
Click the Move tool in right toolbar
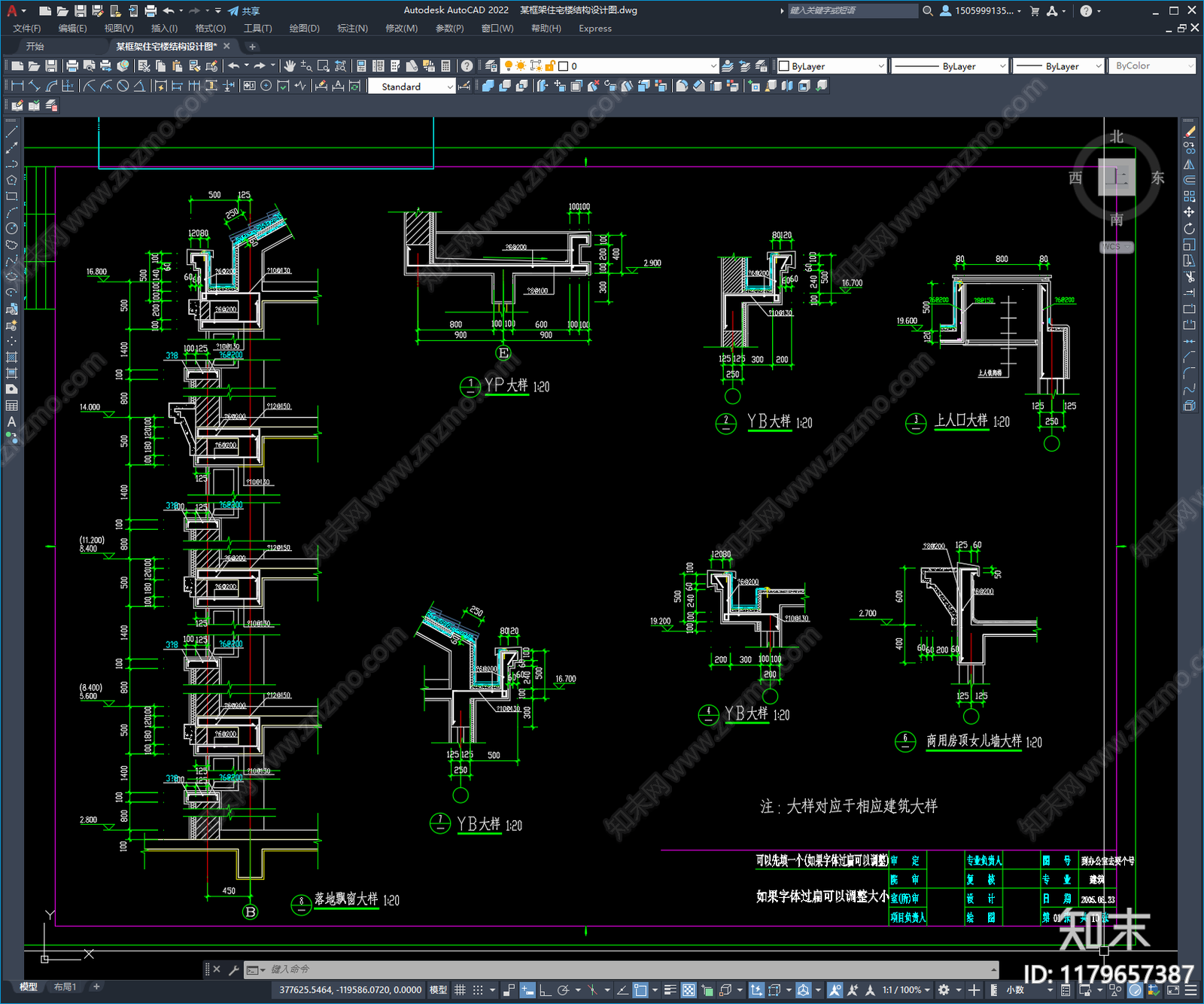1189,212
